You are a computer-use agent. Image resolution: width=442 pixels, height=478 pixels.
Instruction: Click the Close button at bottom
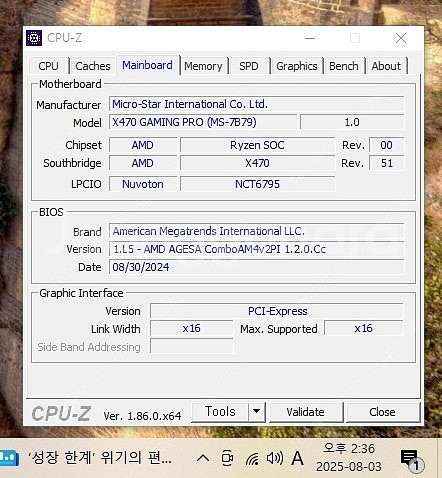click(383, 412)
